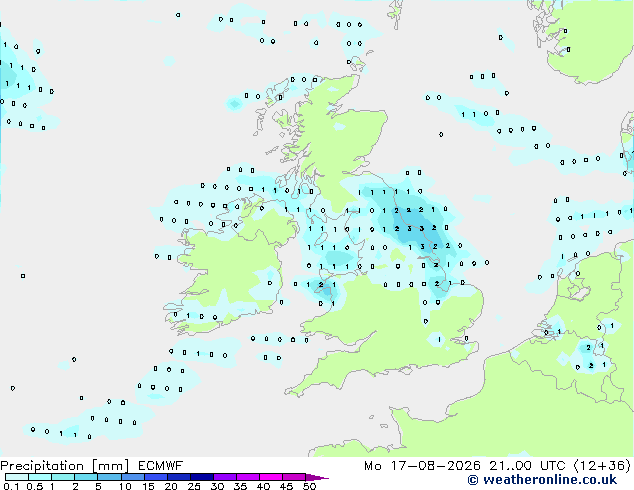Screen dimensions: 634x490
Task: Select legend swatch between 40 and 45
Action: (271, 477)
